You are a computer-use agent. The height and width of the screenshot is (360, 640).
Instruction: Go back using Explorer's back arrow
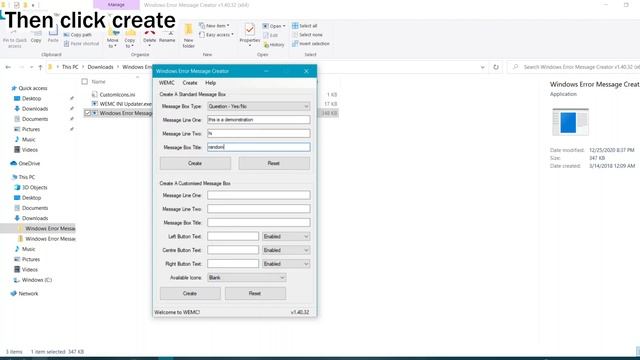coord(8,67)
